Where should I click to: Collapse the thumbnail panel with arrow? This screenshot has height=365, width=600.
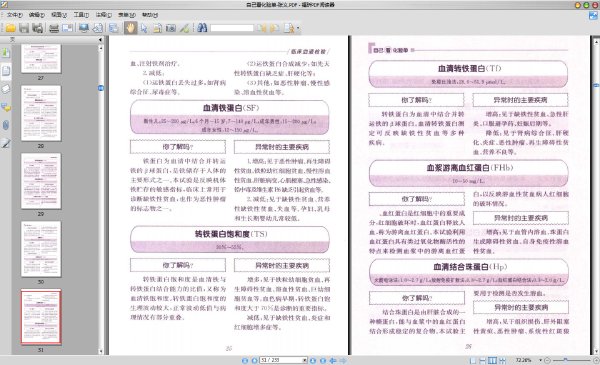click(x=100, y=40)
